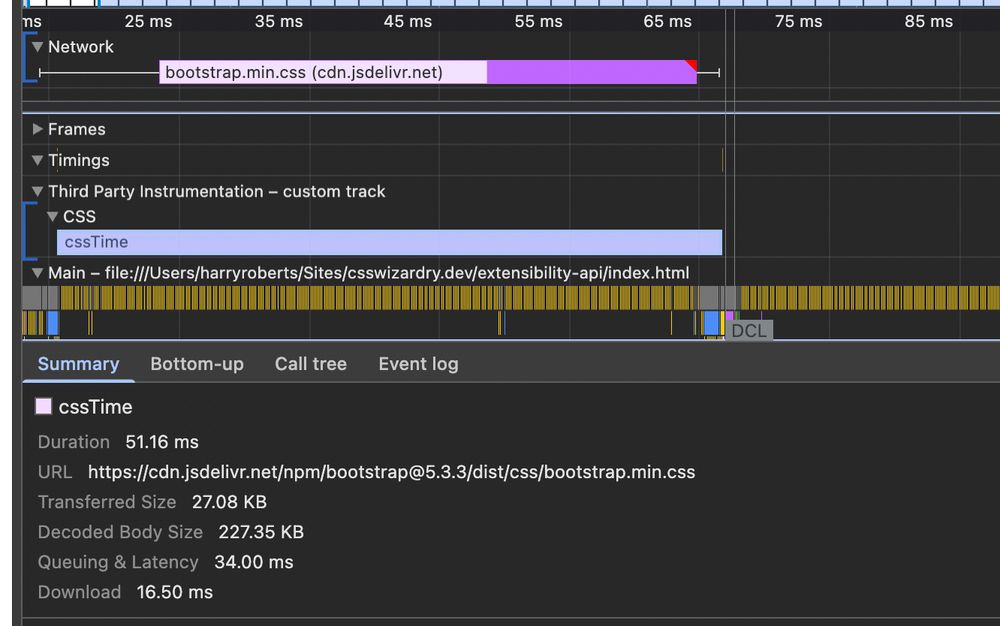
Task: Click the 85 ms ruler label
Action: point(929,21)
